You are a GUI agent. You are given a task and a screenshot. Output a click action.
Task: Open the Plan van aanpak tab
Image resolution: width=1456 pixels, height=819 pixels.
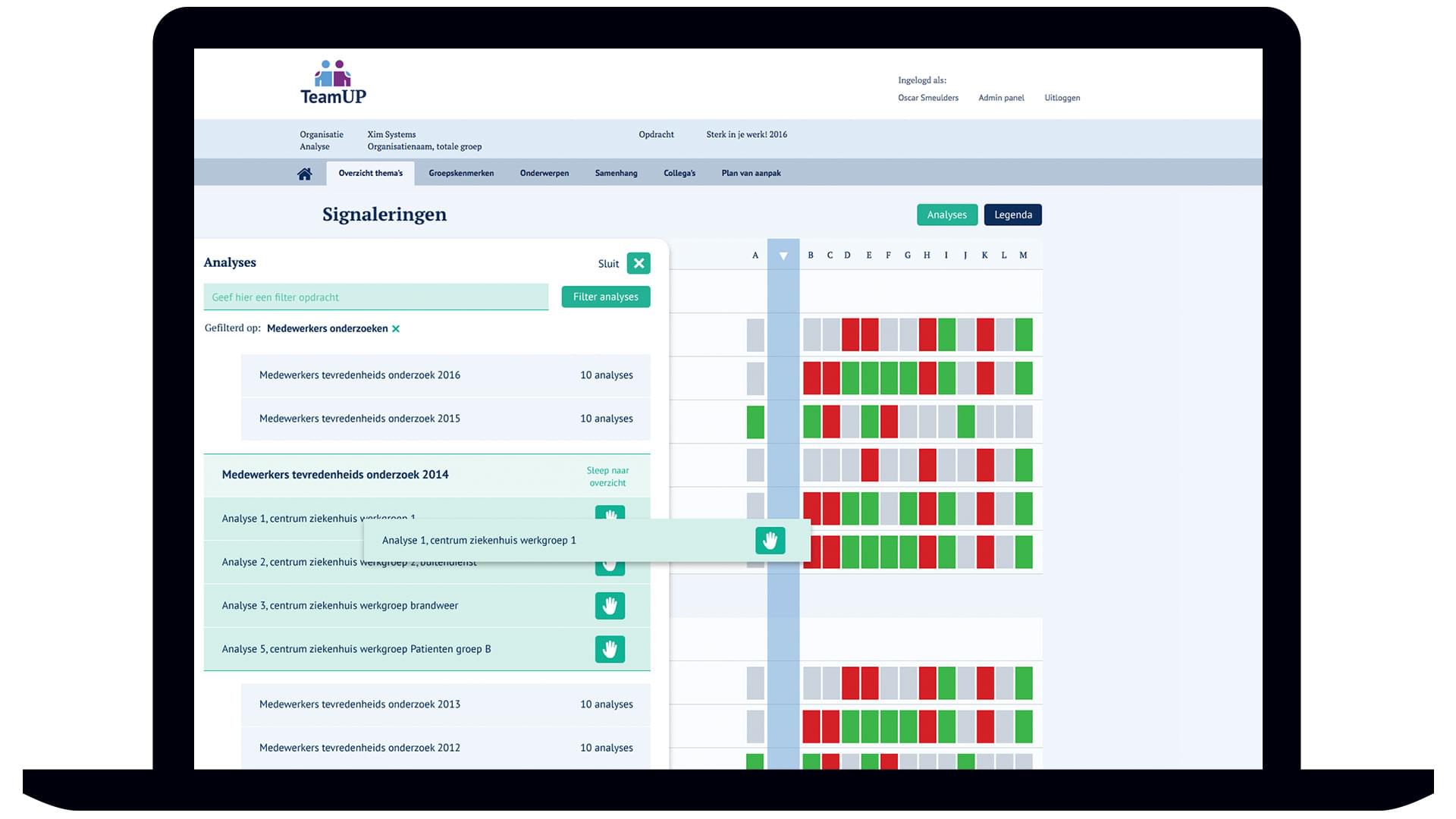click(751, 173)
